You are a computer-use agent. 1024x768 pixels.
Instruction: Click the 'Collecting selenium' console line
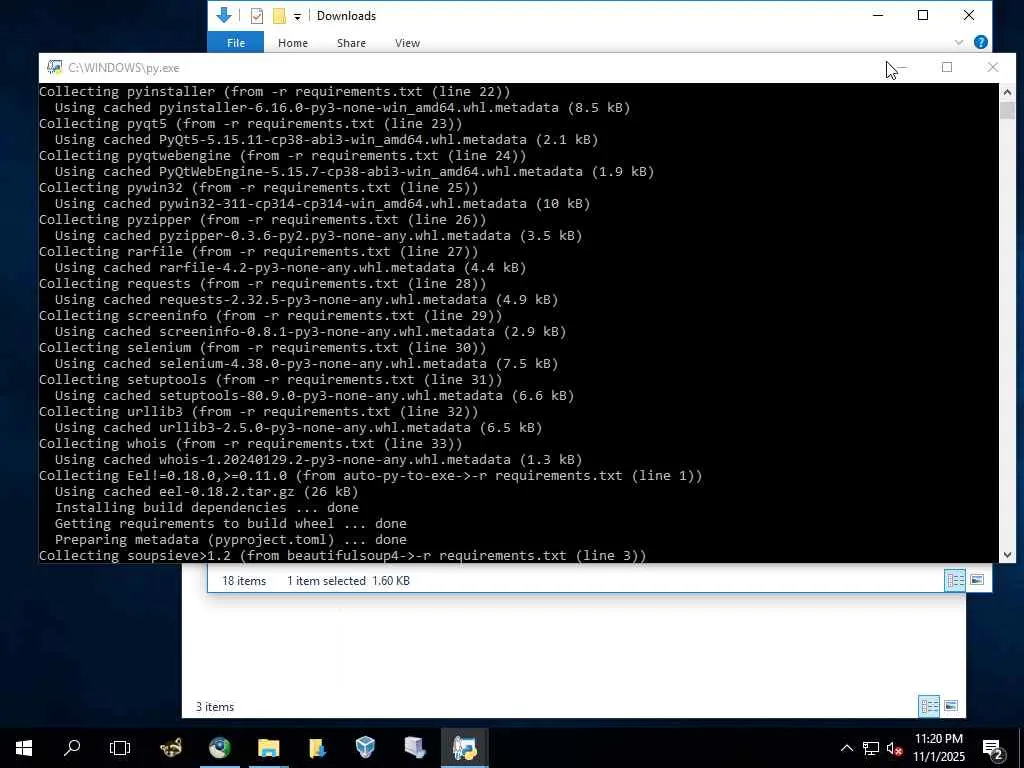tap(263, 347)
